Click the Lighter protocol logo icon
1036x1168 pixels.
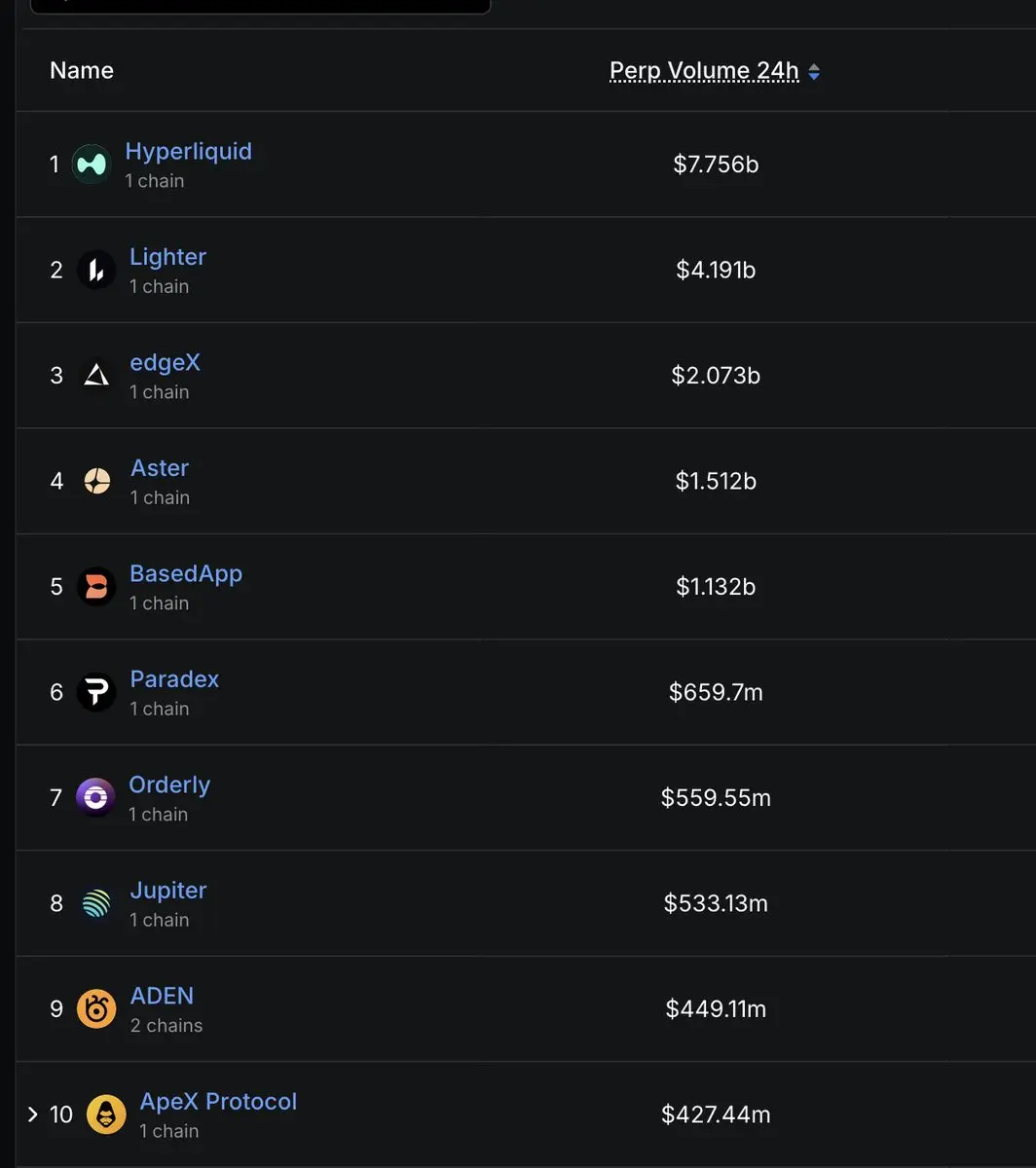(x=96, y=270)
